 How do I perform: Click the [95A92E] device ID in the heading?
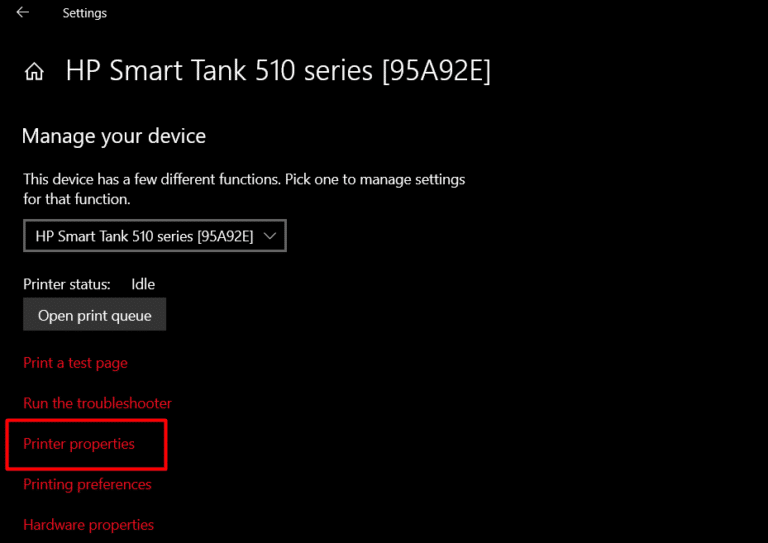437,71
